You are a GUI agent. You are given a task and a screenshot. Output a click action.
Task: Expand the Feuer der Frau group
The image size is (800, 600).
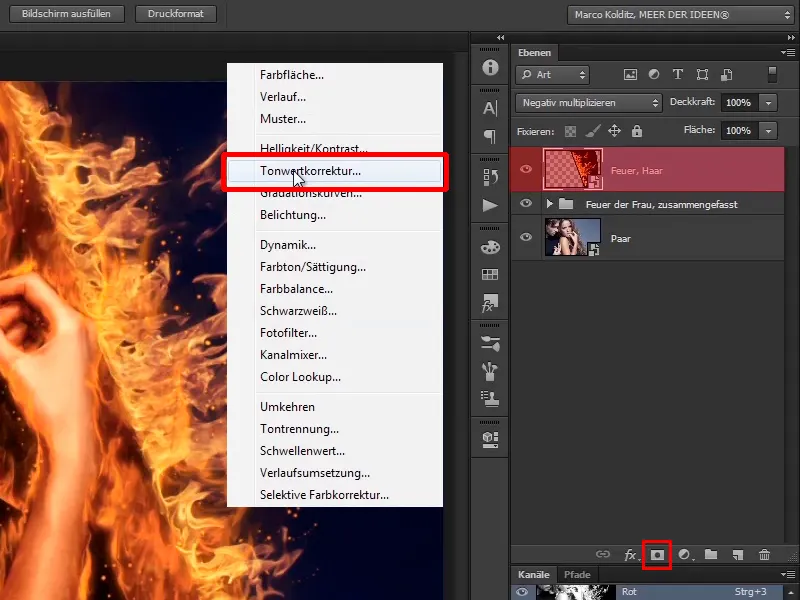[x=549, y=204]
